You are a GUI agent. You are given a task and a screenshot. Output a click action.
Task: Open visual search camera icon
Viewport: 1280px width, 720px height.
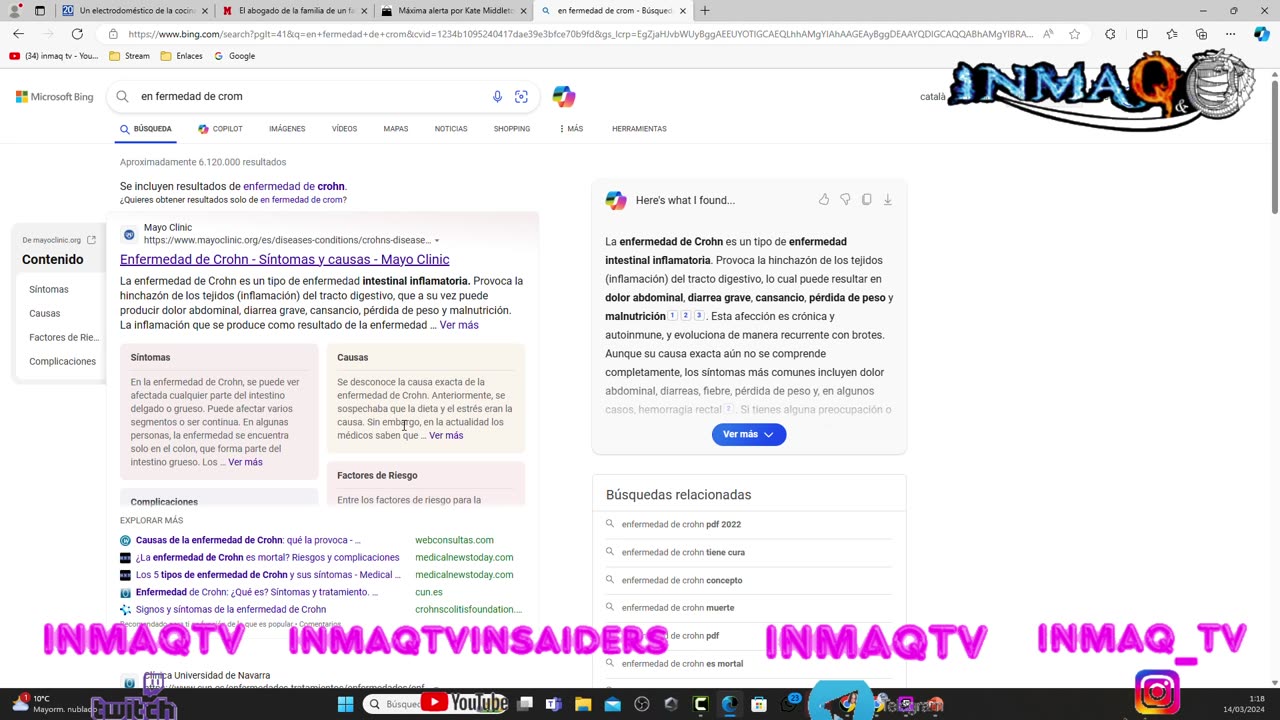click(x=521, y=97)
